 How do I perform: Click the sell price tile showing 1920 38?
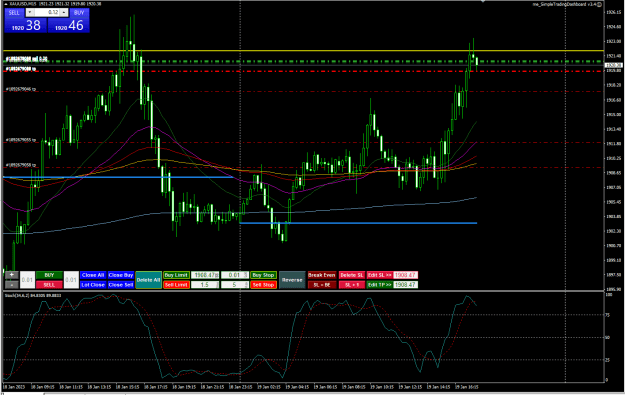point(26,26)
